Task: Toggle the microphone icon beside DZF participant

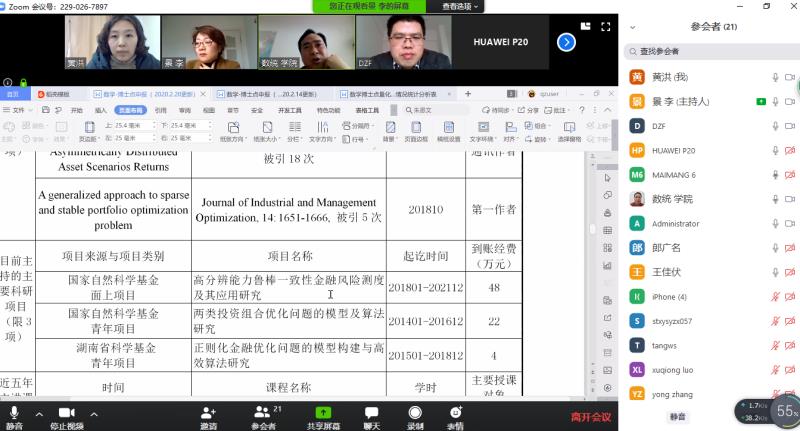Action: tap(775, 126)
